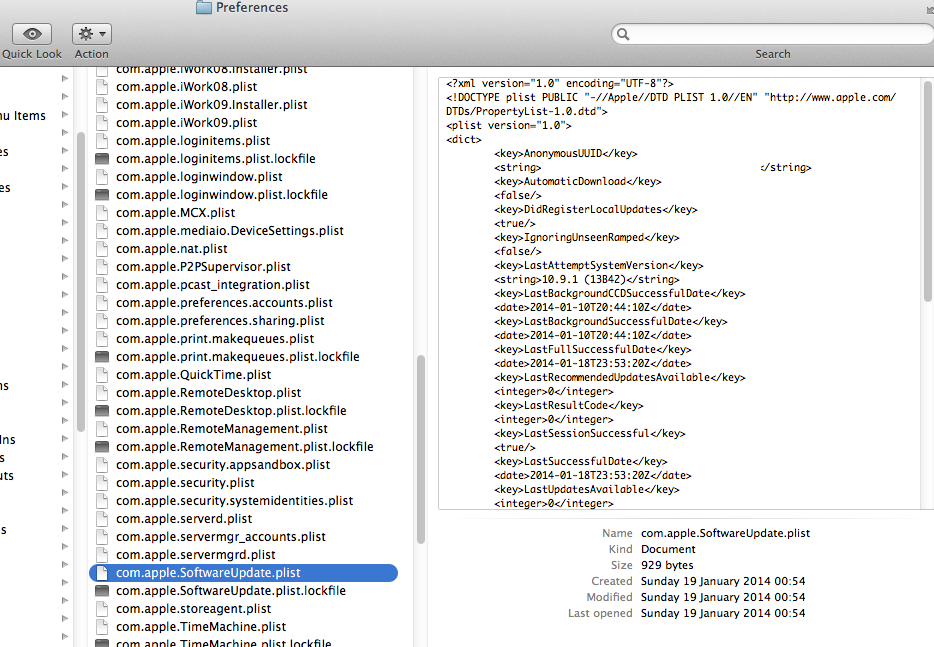Select com.apple.preferences.accounts.plist
Screen dimensions: 934x647
point(224,303)
